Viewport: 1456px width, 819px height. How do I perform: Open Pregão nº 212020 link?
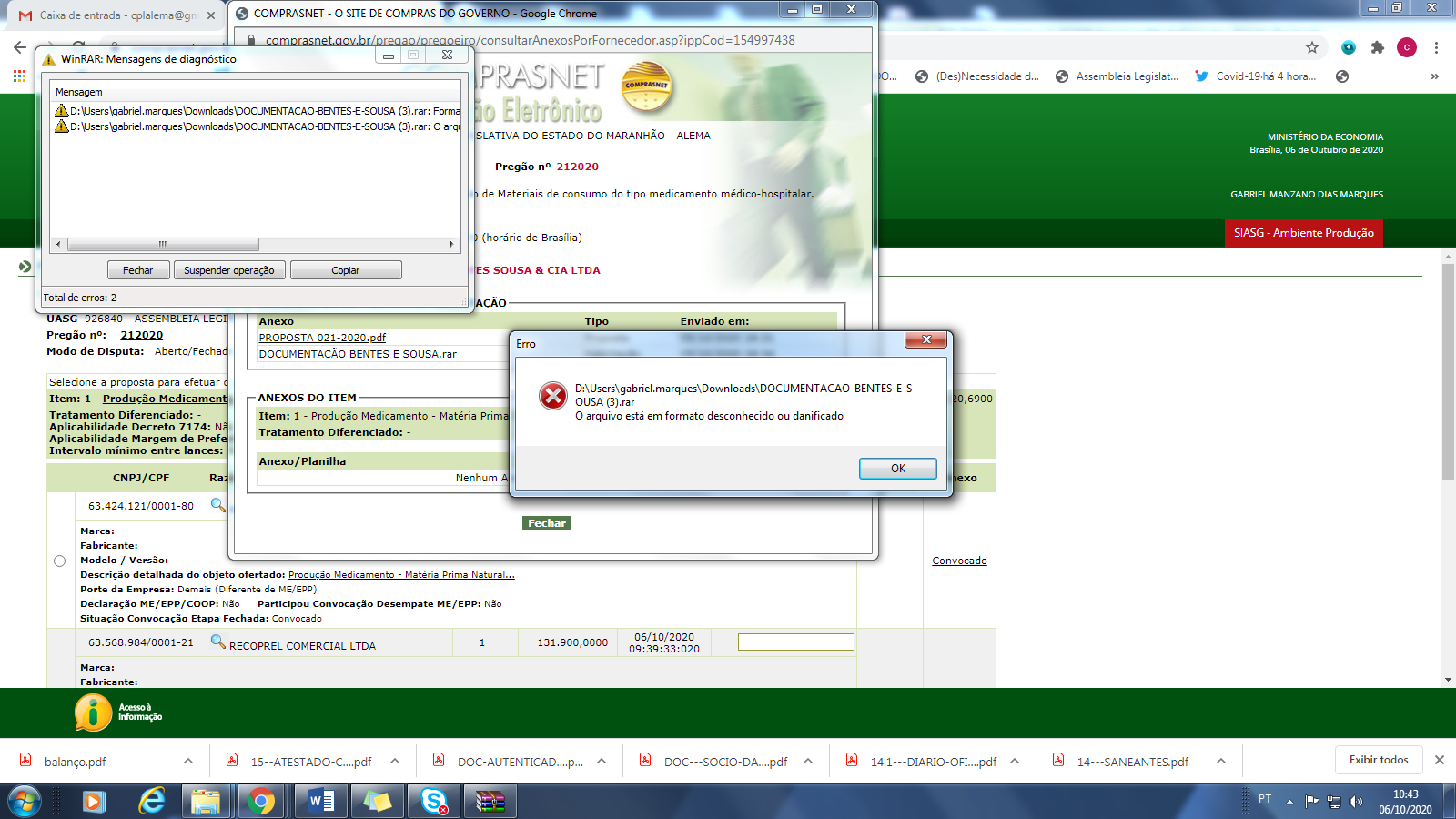point(142,335)
